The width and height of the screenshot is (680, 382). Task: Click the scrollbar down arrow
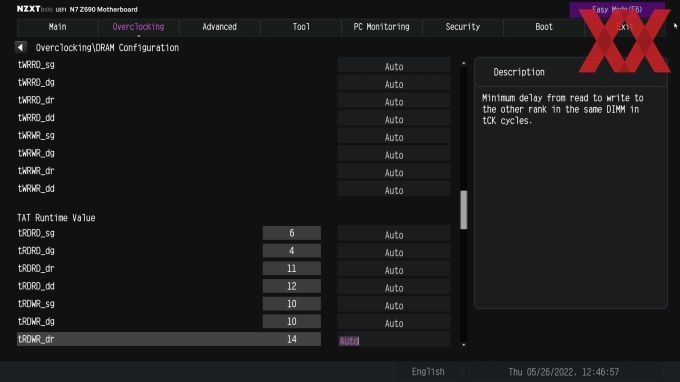[x=464, y=345]
